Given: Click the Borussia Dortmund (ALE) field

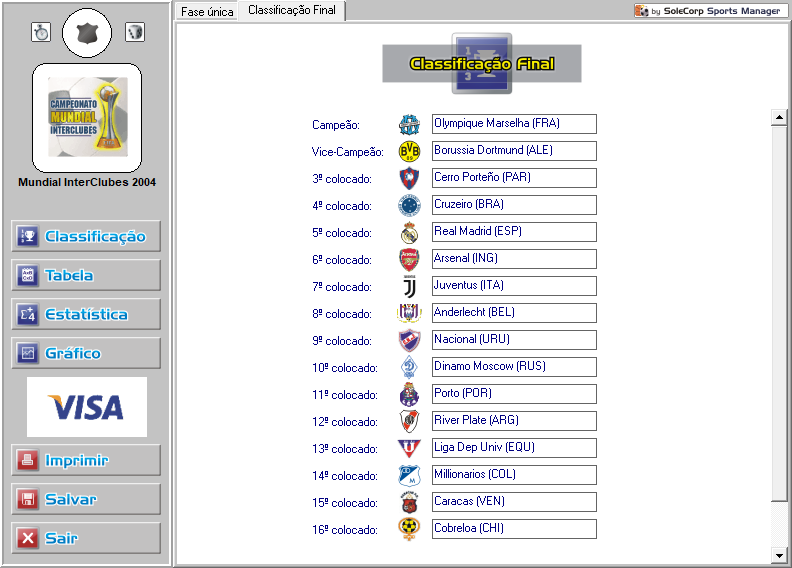Looking at the screenshot, I should pos(514,151).
